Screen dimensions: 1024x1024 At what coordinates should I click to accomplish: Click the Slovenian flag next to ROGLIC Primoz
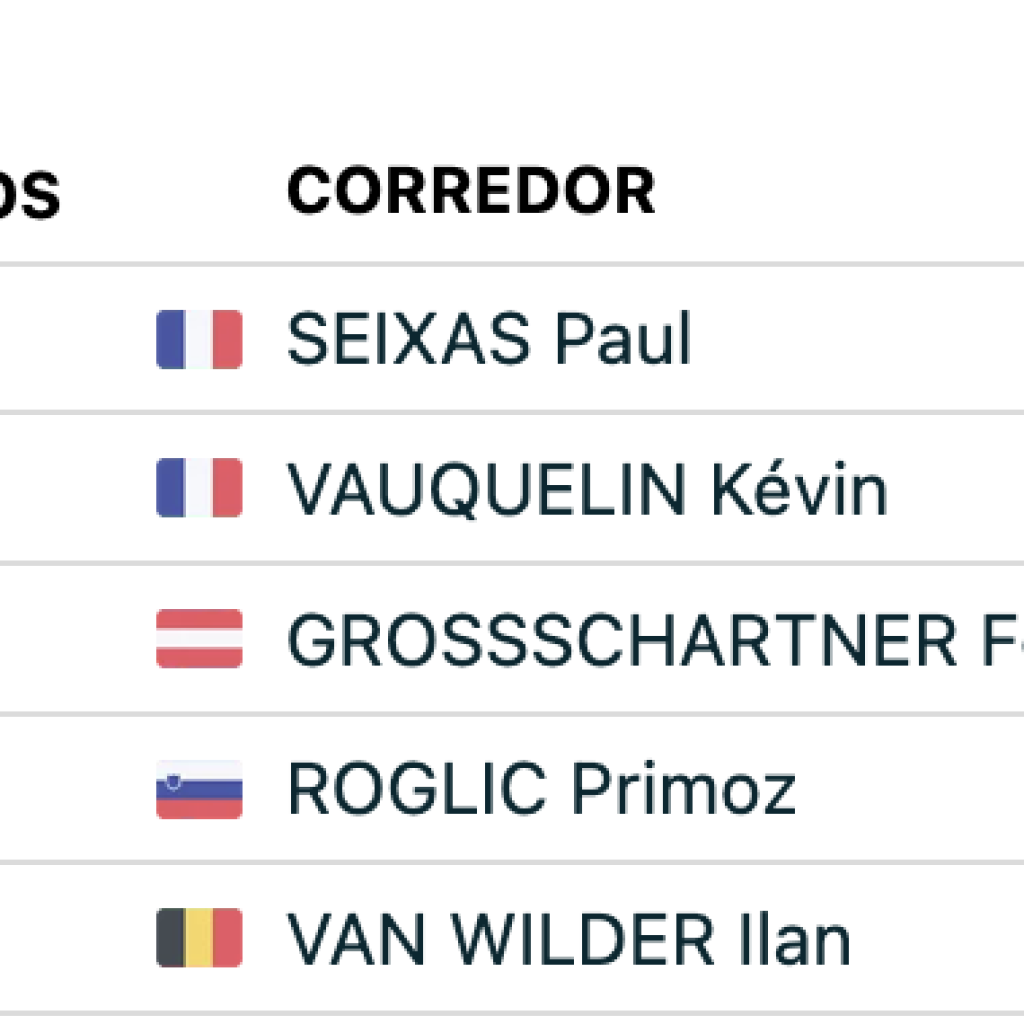click(199, 789)
